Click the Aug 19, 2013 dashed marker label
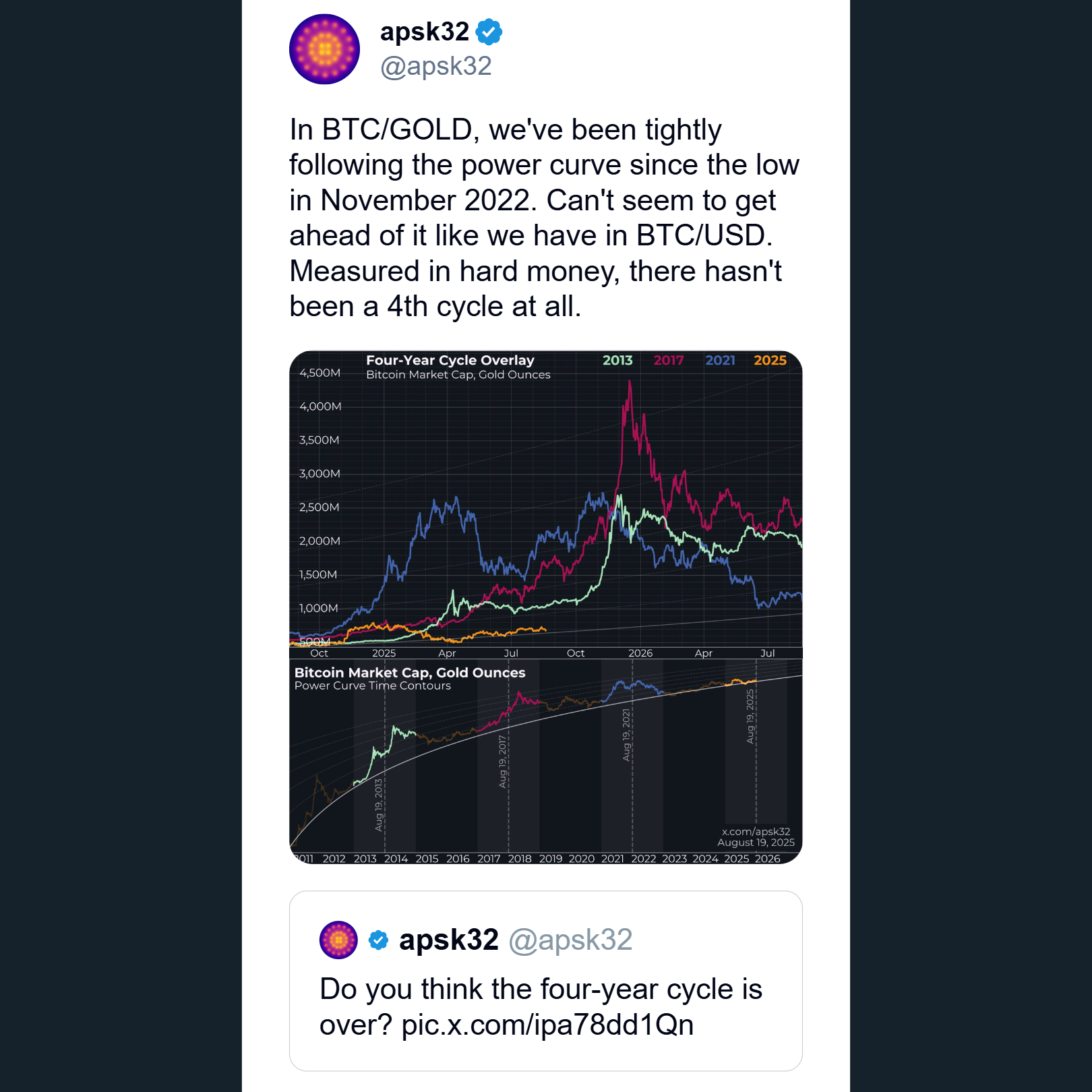This screenshot has width=1092, height=1092. pyautogui.click(x=379, y=804)
